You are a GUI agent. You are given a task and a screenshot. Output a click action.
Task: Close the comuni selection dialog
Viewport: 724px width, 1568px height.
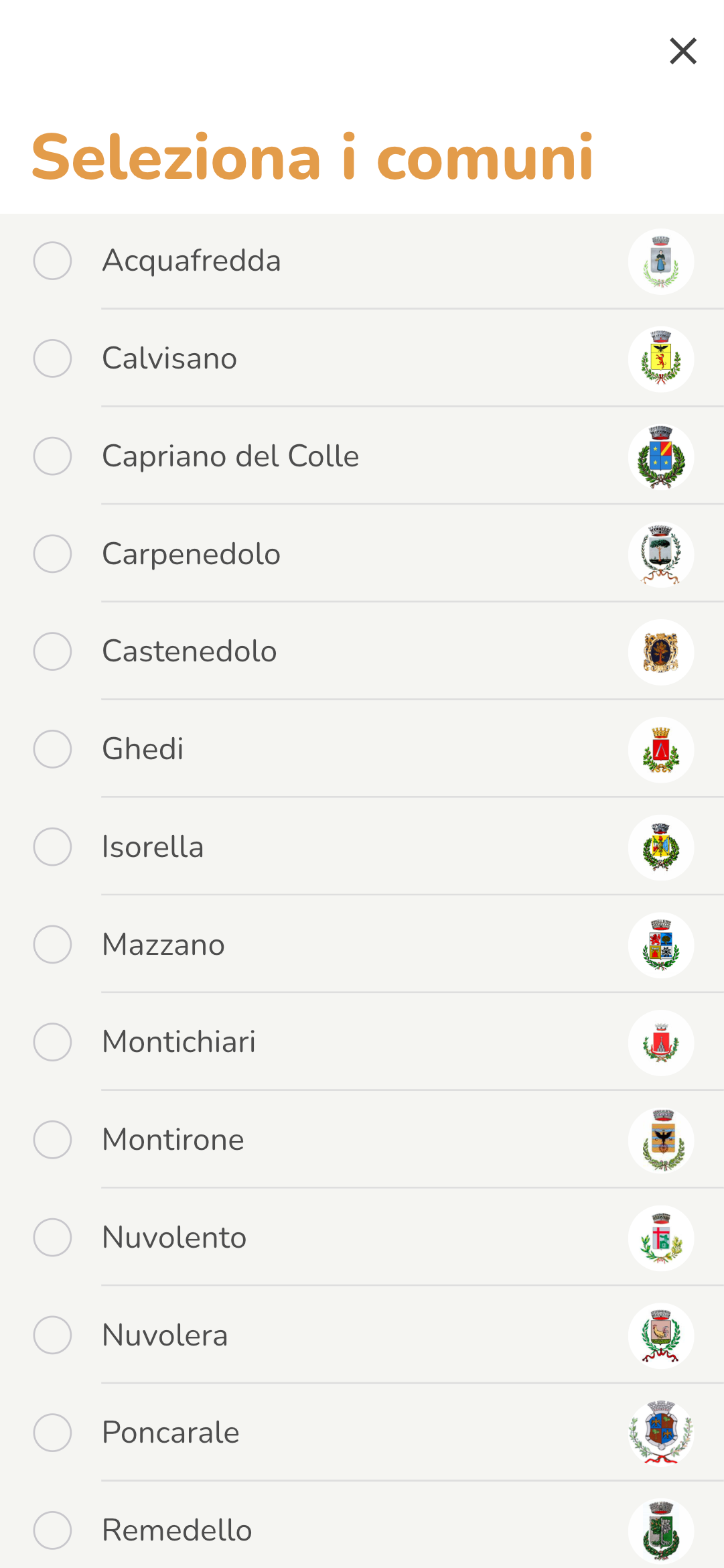[x=682, y=51]
